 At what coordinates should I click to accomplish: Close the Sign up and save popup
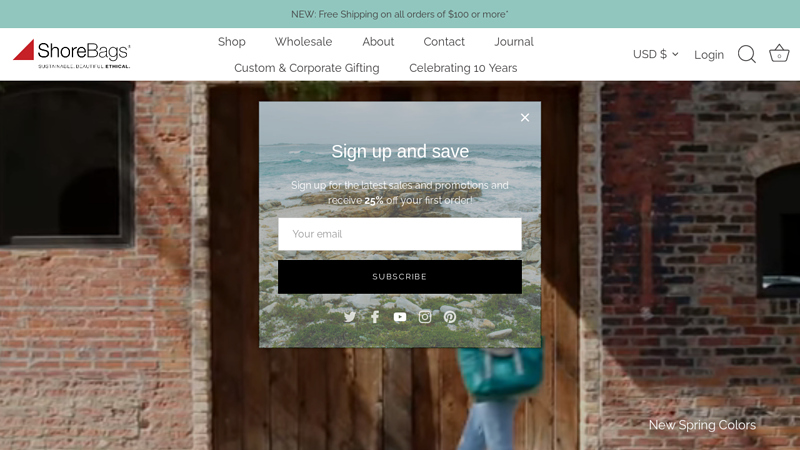point(525,117)
